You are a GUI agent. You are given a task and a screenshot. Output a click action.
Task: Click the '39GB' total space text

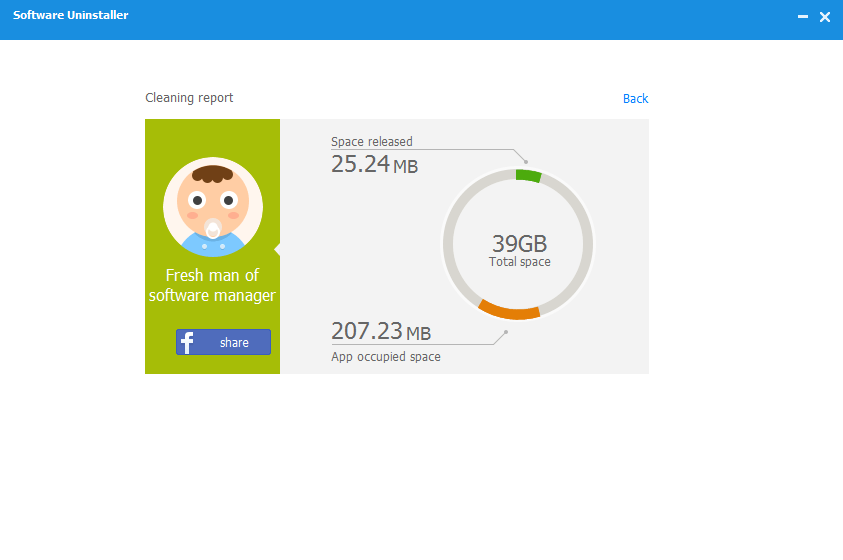pos(519,243)
